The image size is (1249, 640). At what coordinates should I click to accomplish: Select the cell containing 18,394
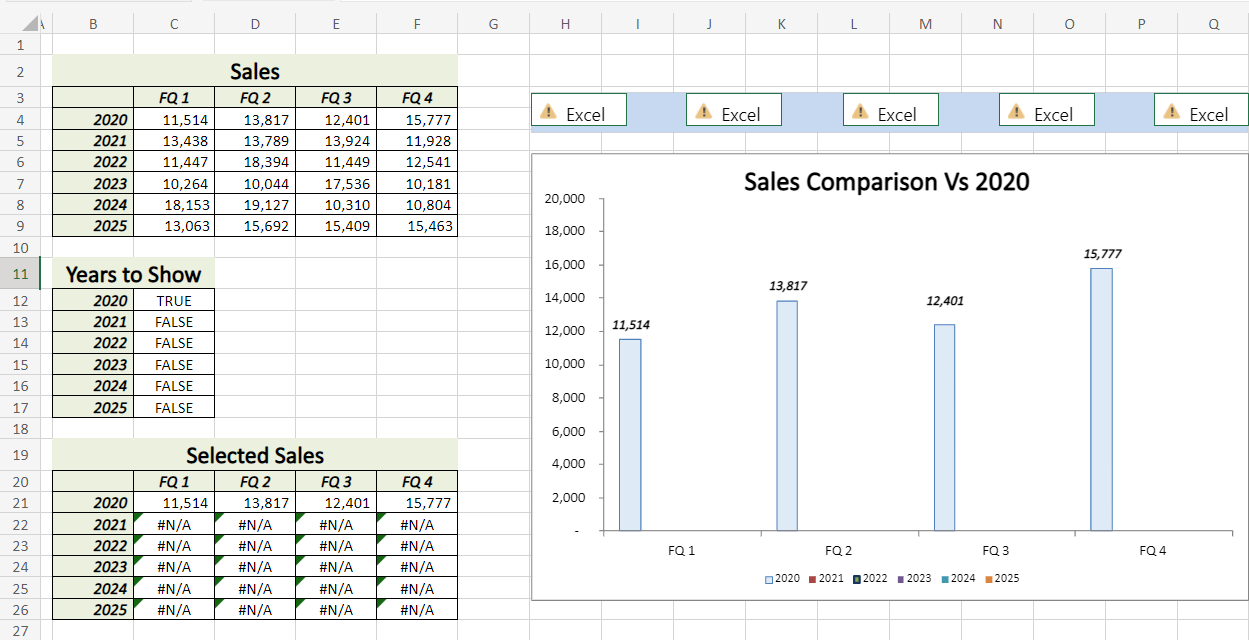pyautogui.click(x=255, y=162)
